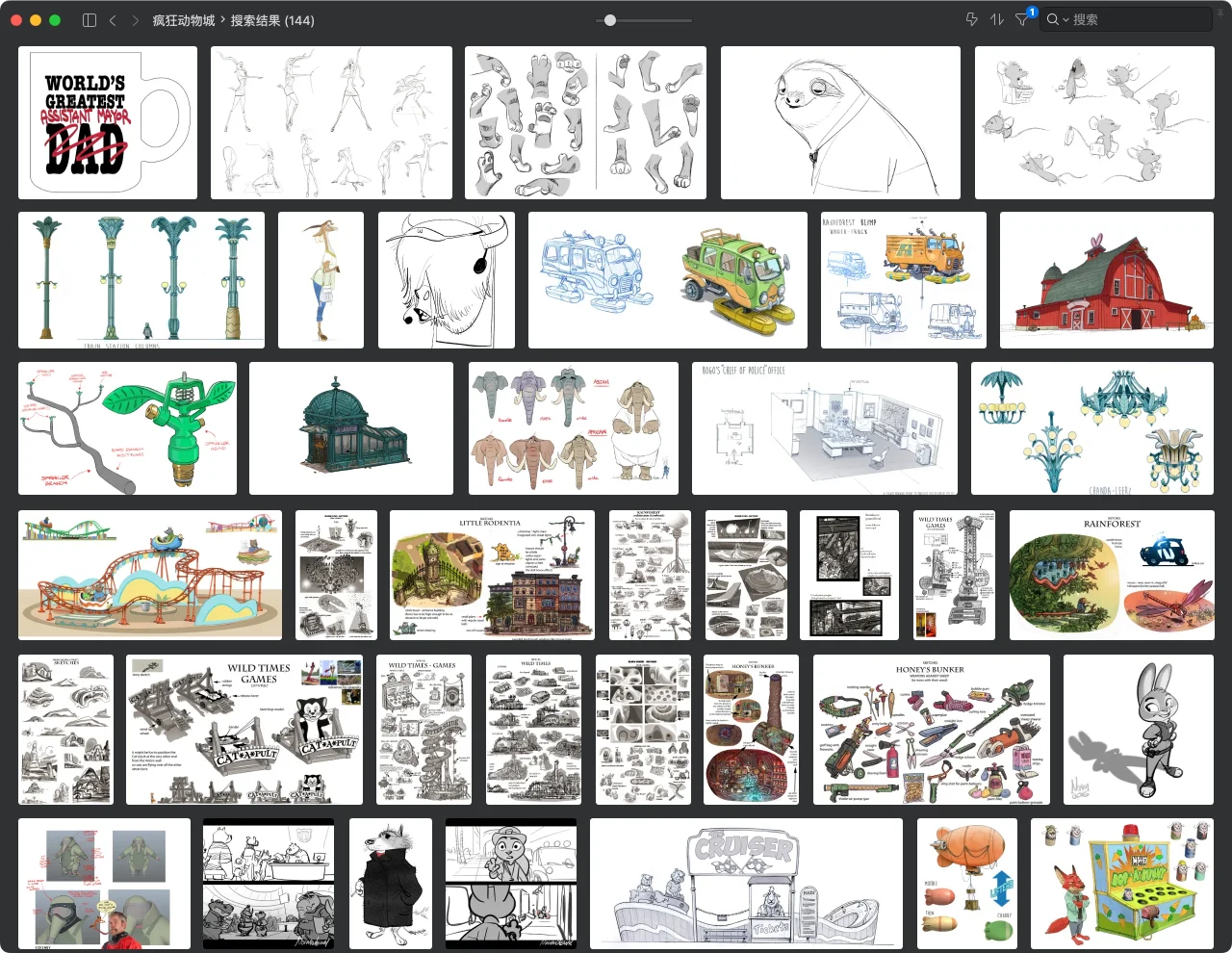Toggle the sidebar panel icon
The width and height of the screenshot is (1232, 953).
pyautogui.click(x=90, y=19)
